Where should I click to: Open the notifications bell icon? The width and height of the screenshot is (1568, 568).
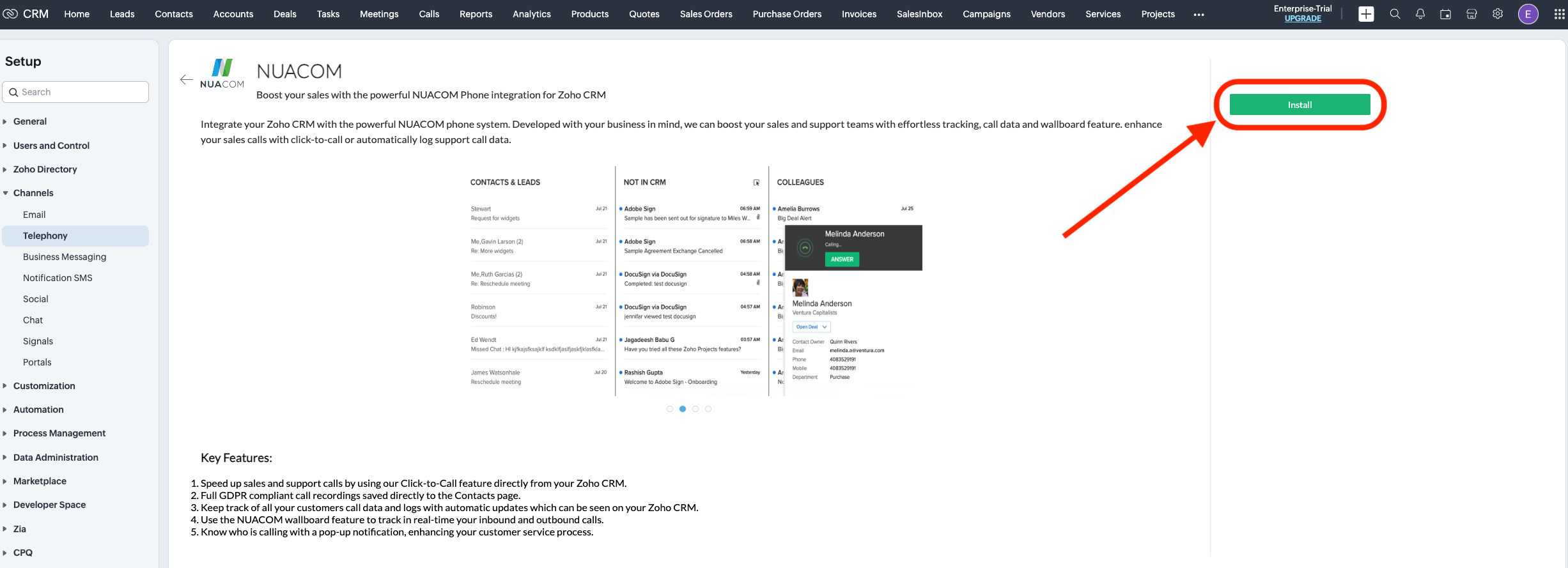coord(1420,14)
